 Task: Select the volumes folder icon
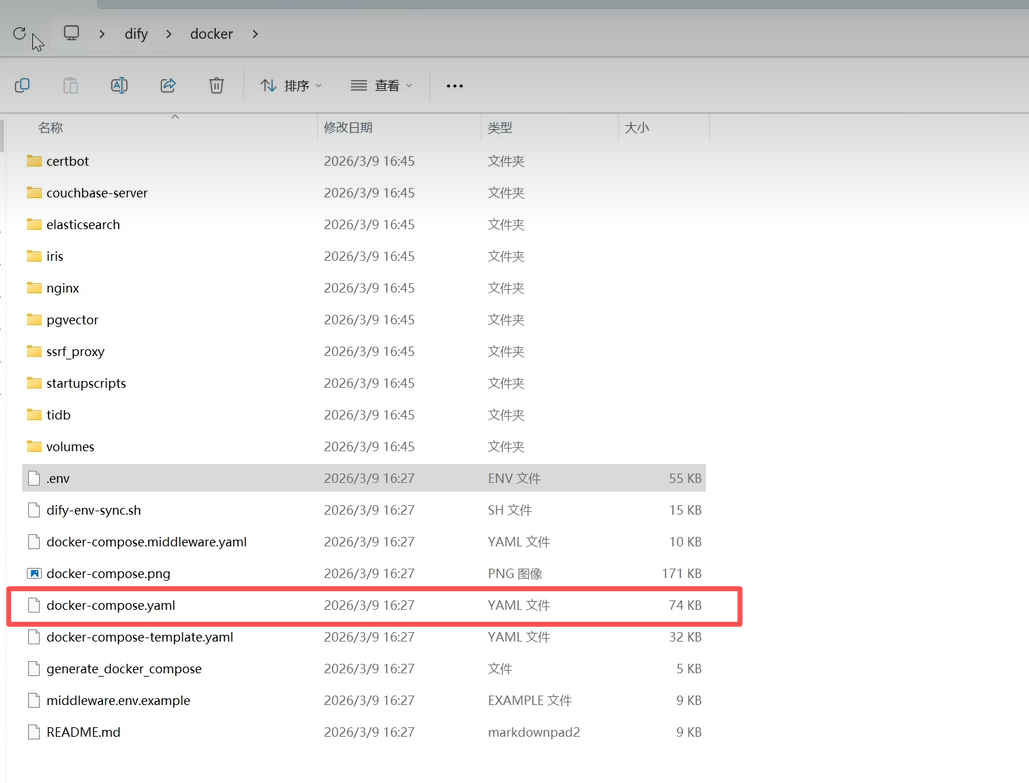(x=34, y=446)
